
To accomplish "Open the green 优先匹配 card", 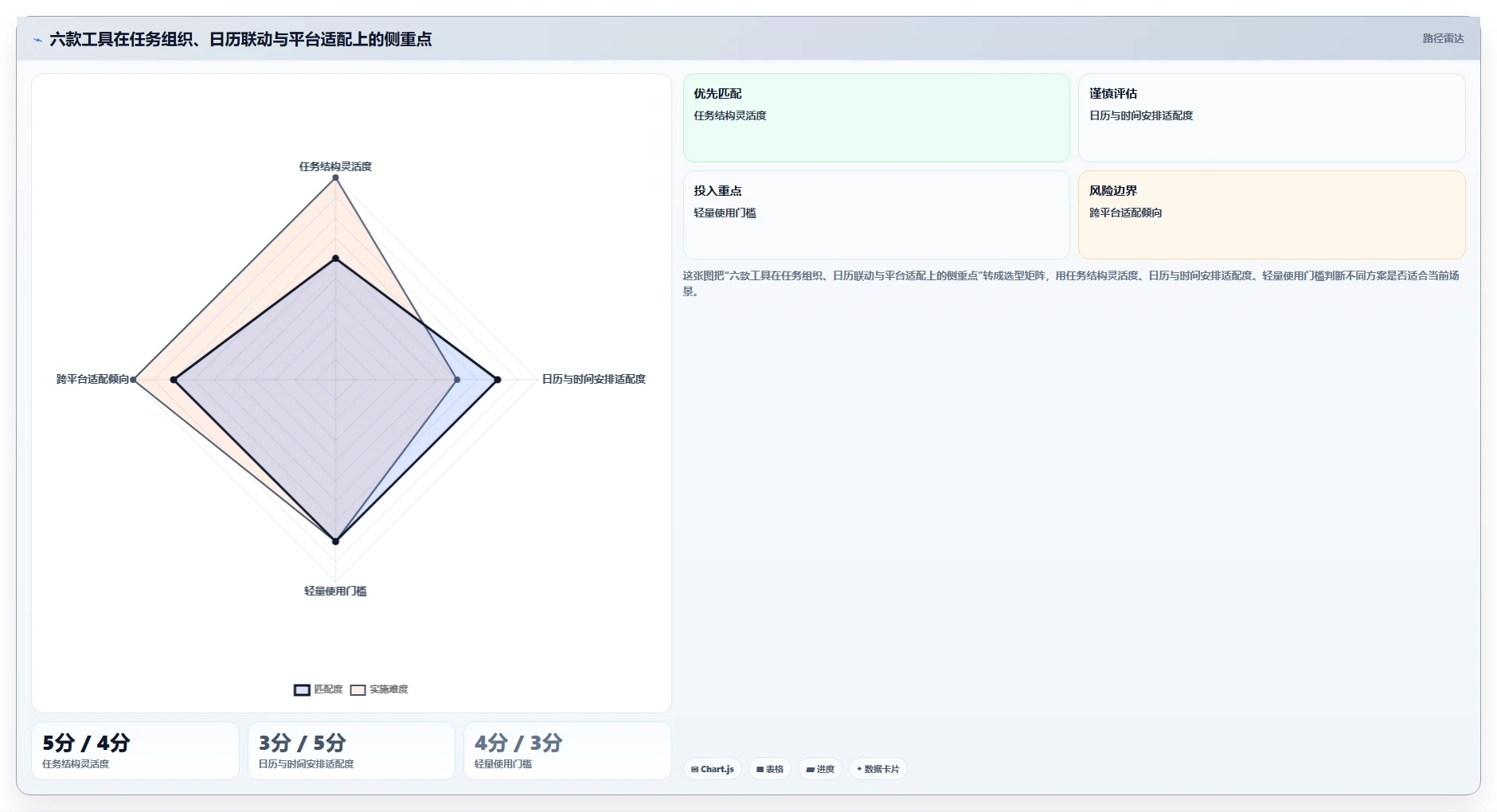I will point(876,118).
